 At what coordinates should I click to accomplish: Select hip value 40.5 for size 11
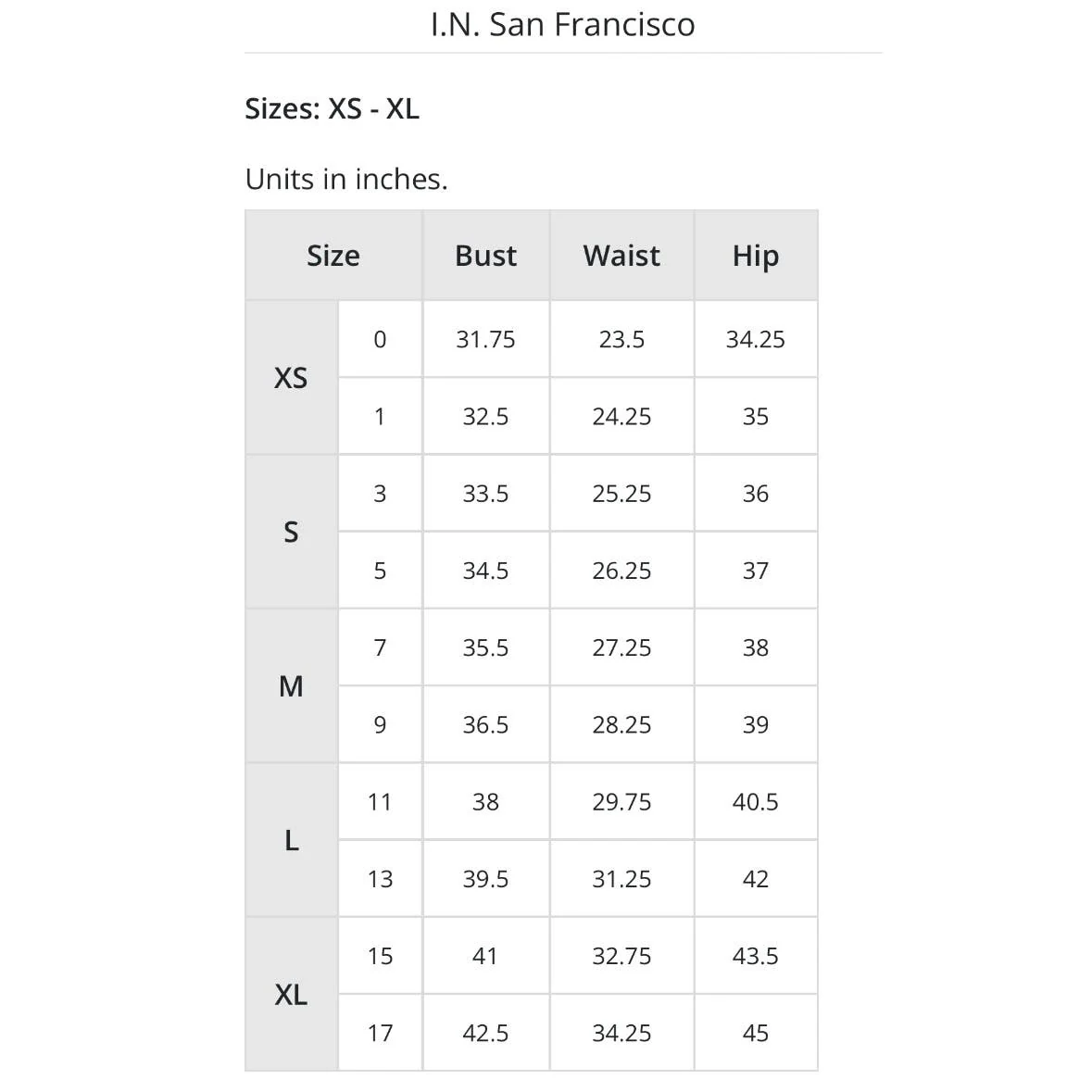pyautogui.click(x=756, y=801)
